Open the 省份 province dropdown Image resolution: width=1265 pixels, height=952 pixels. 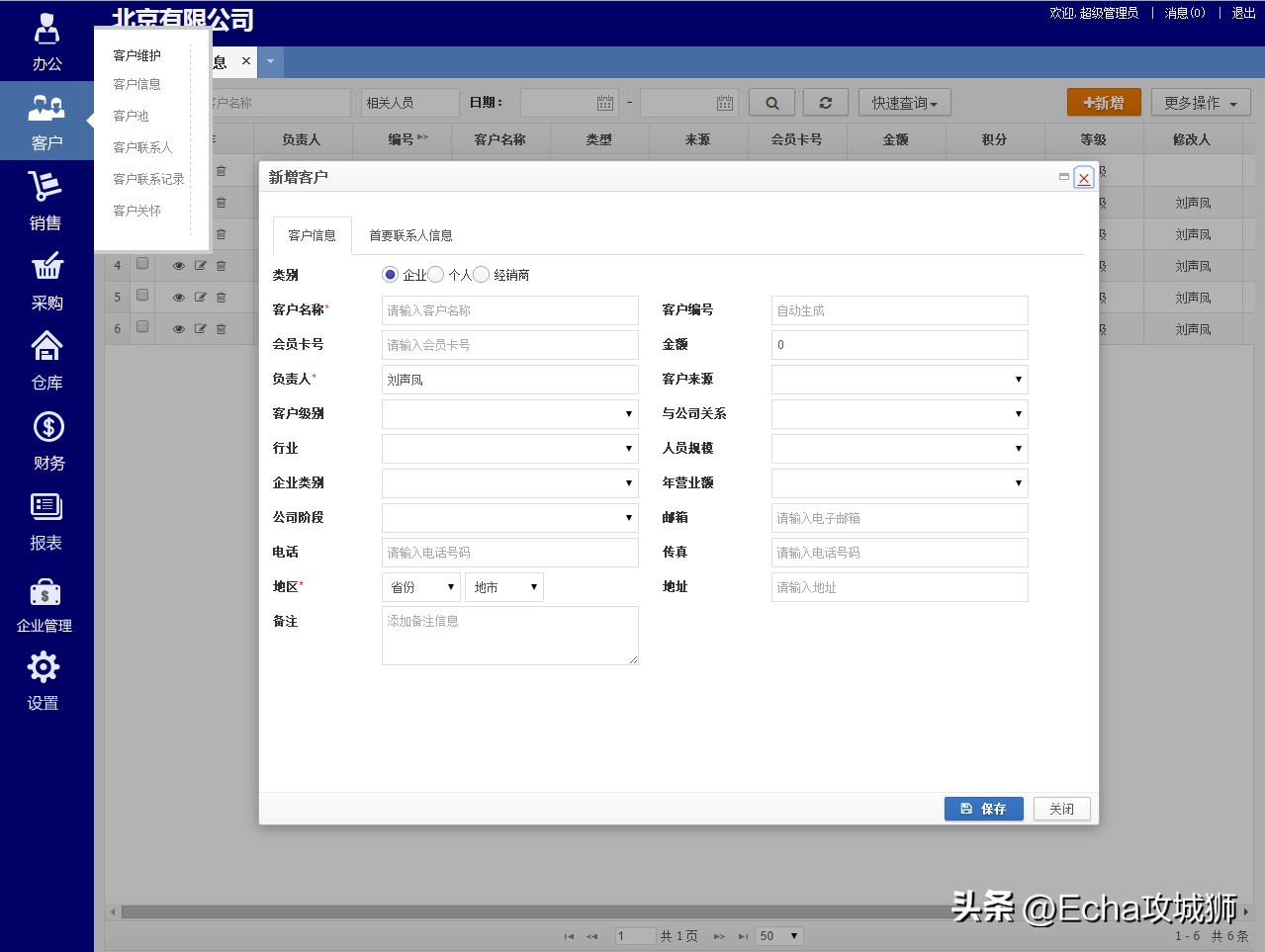click(420, 586)
